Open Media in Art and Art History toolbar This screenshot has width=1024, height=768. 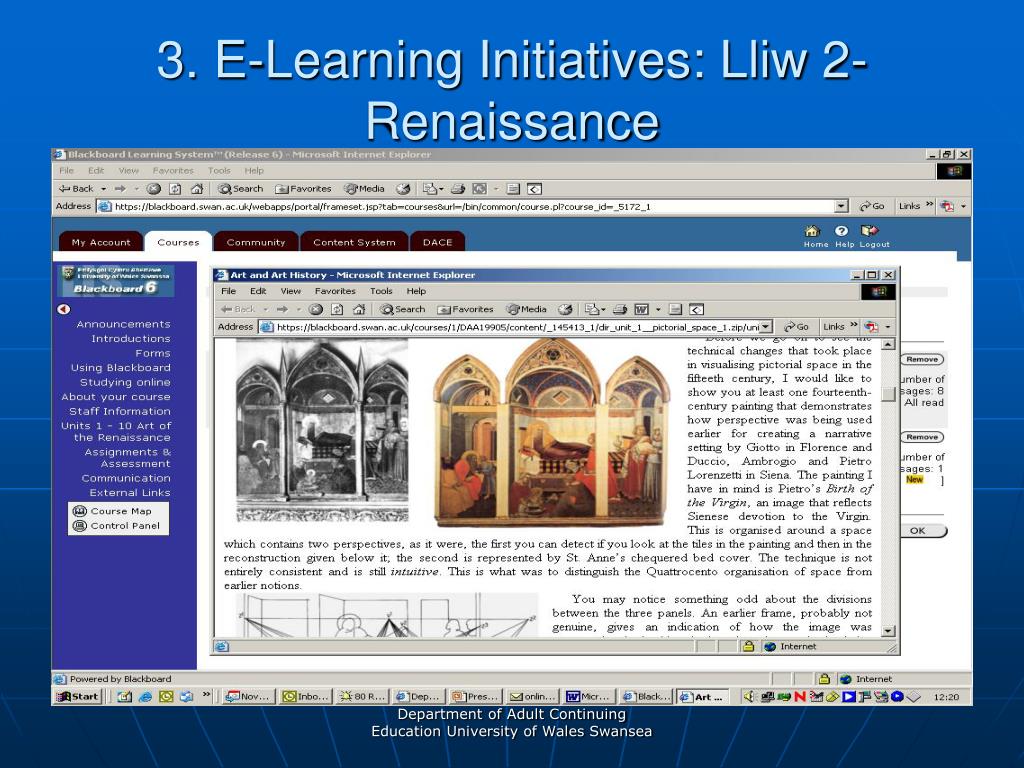click(x=526, y=310)
